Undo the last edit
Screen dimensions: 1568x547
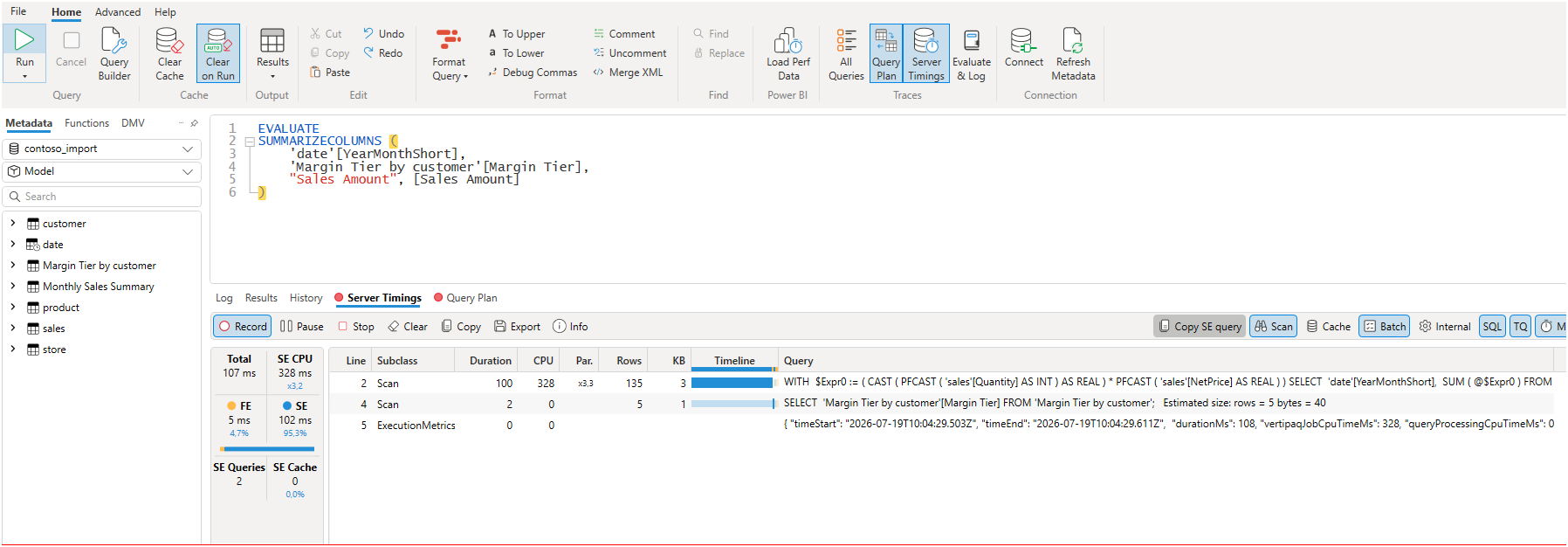(x=384, y=34)
